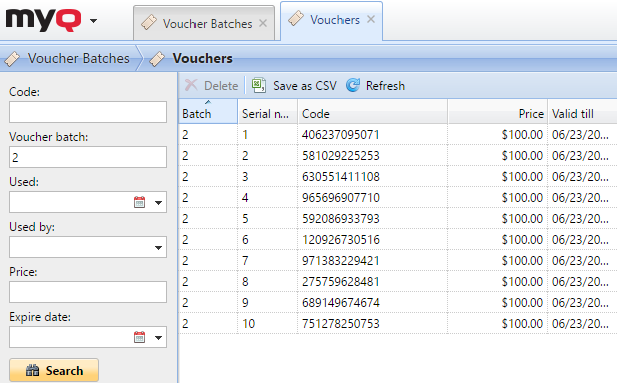This screenshot has height=383, width=617.
Task: Select voucher code 592086933793
Action: [340, 219]
